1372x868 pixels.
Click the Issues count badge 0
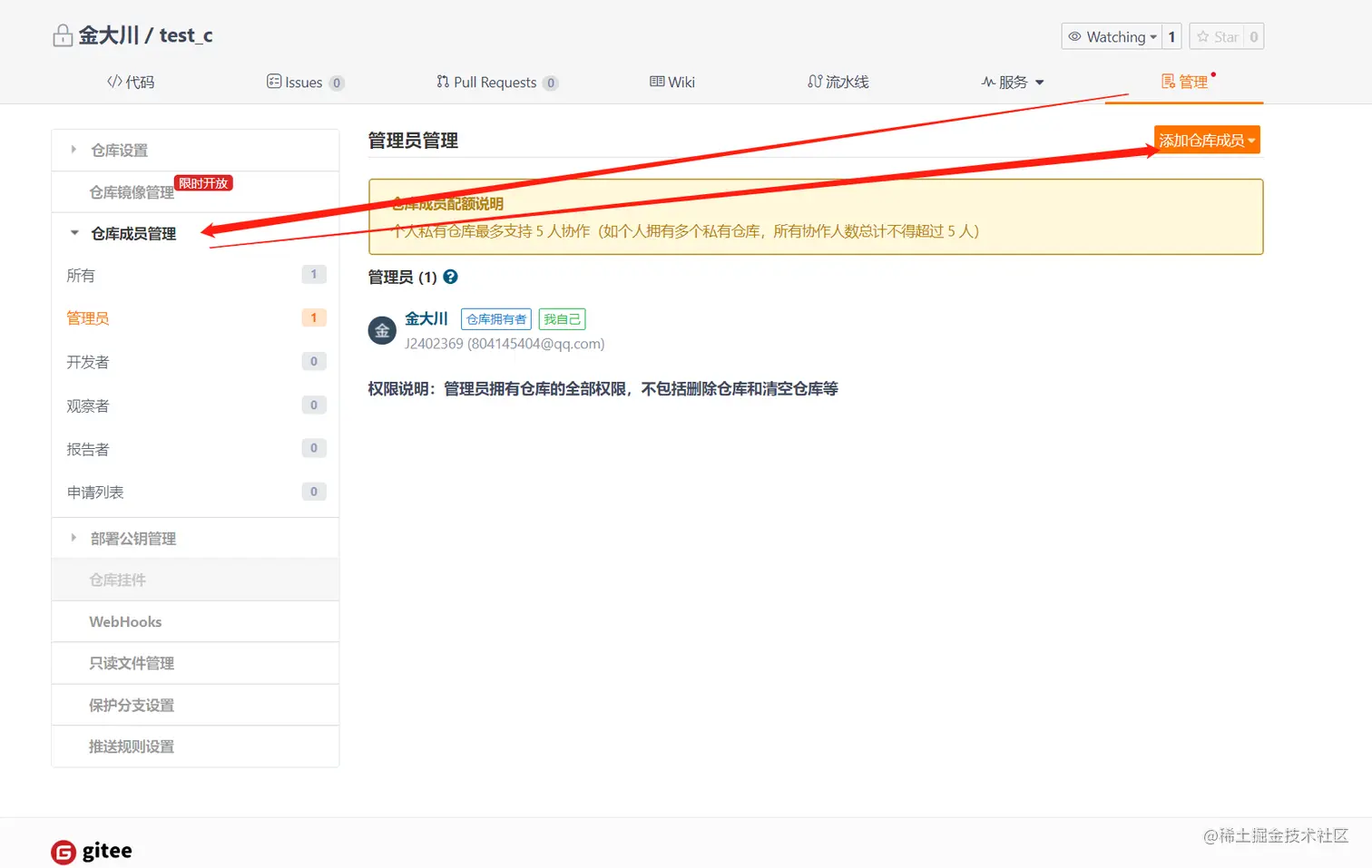[x=337, y=83]
